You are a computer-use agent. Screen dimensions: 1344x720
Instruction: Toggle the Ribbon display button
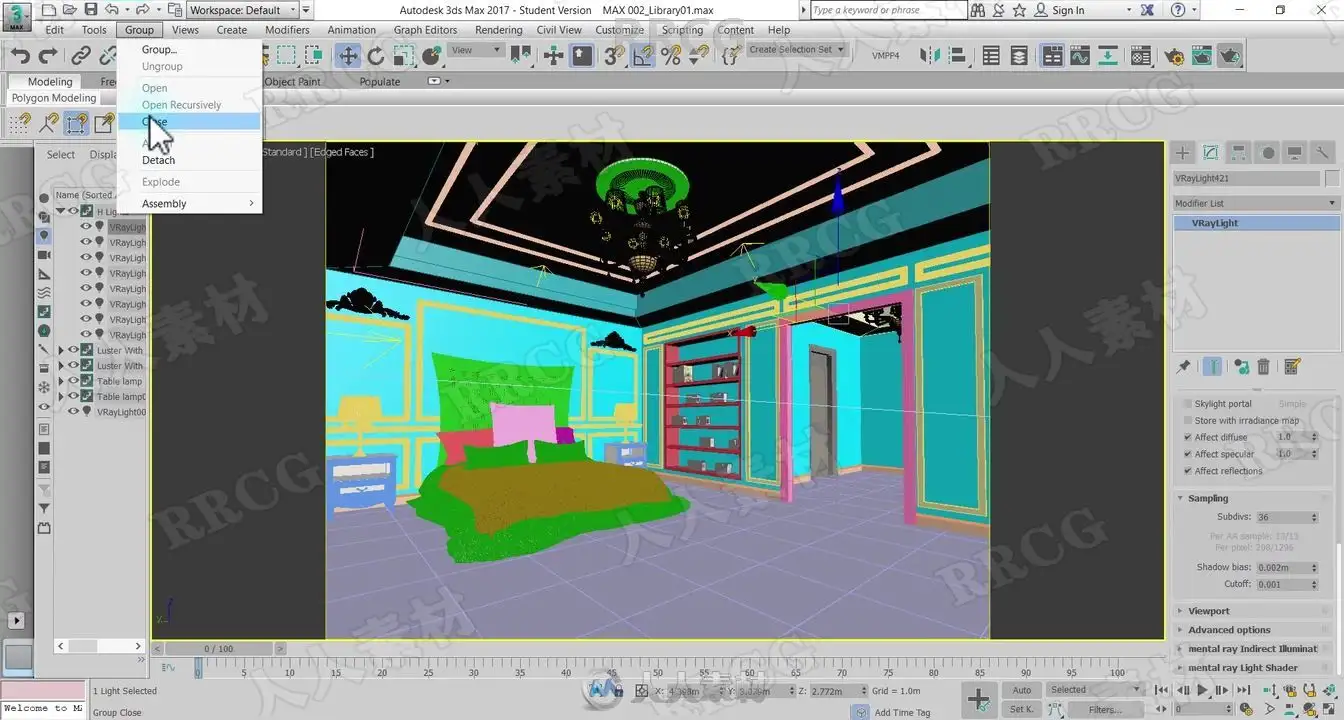point(1052,56)
